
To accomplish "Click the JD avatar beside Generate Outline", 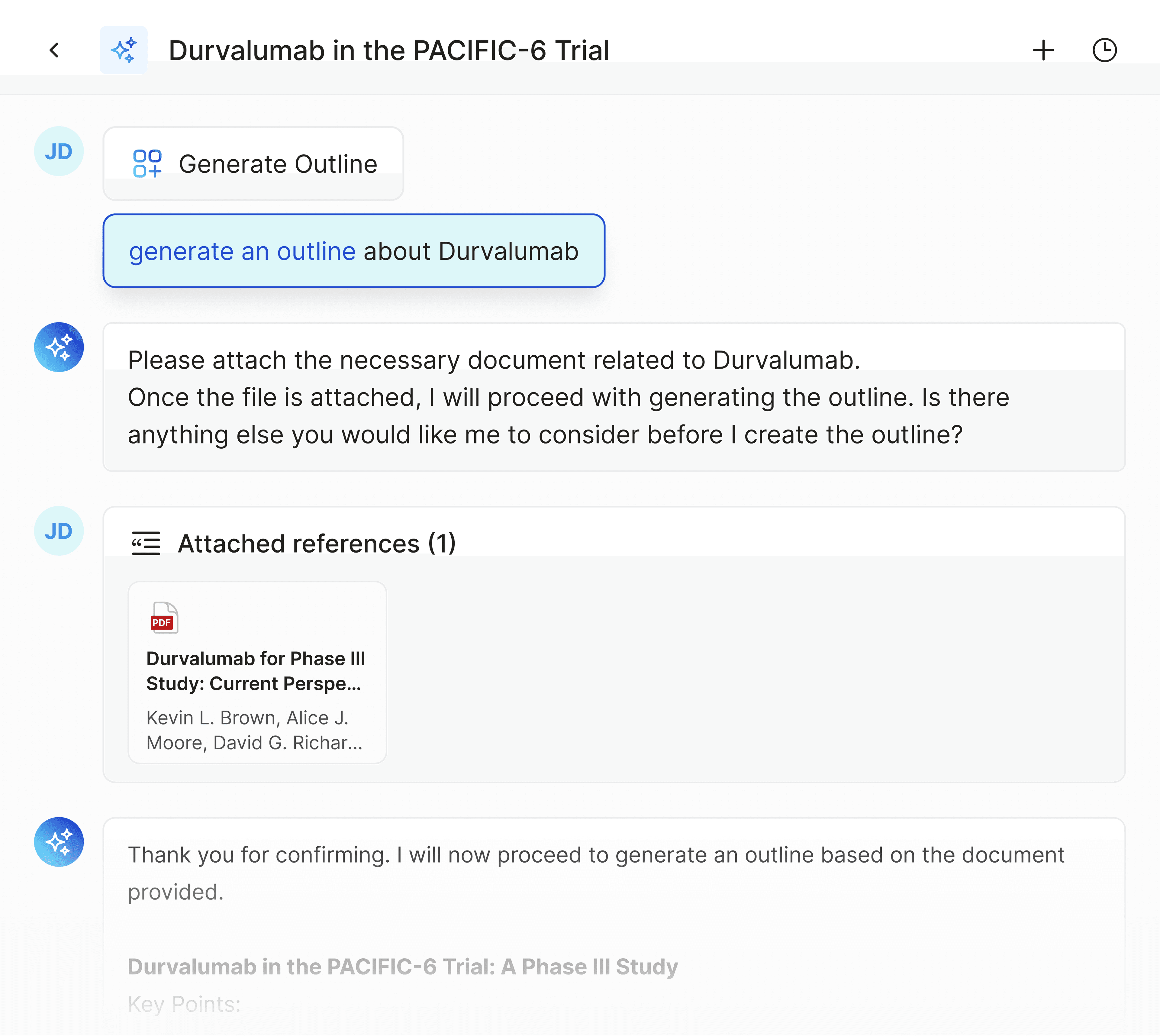I will [59, 151].
